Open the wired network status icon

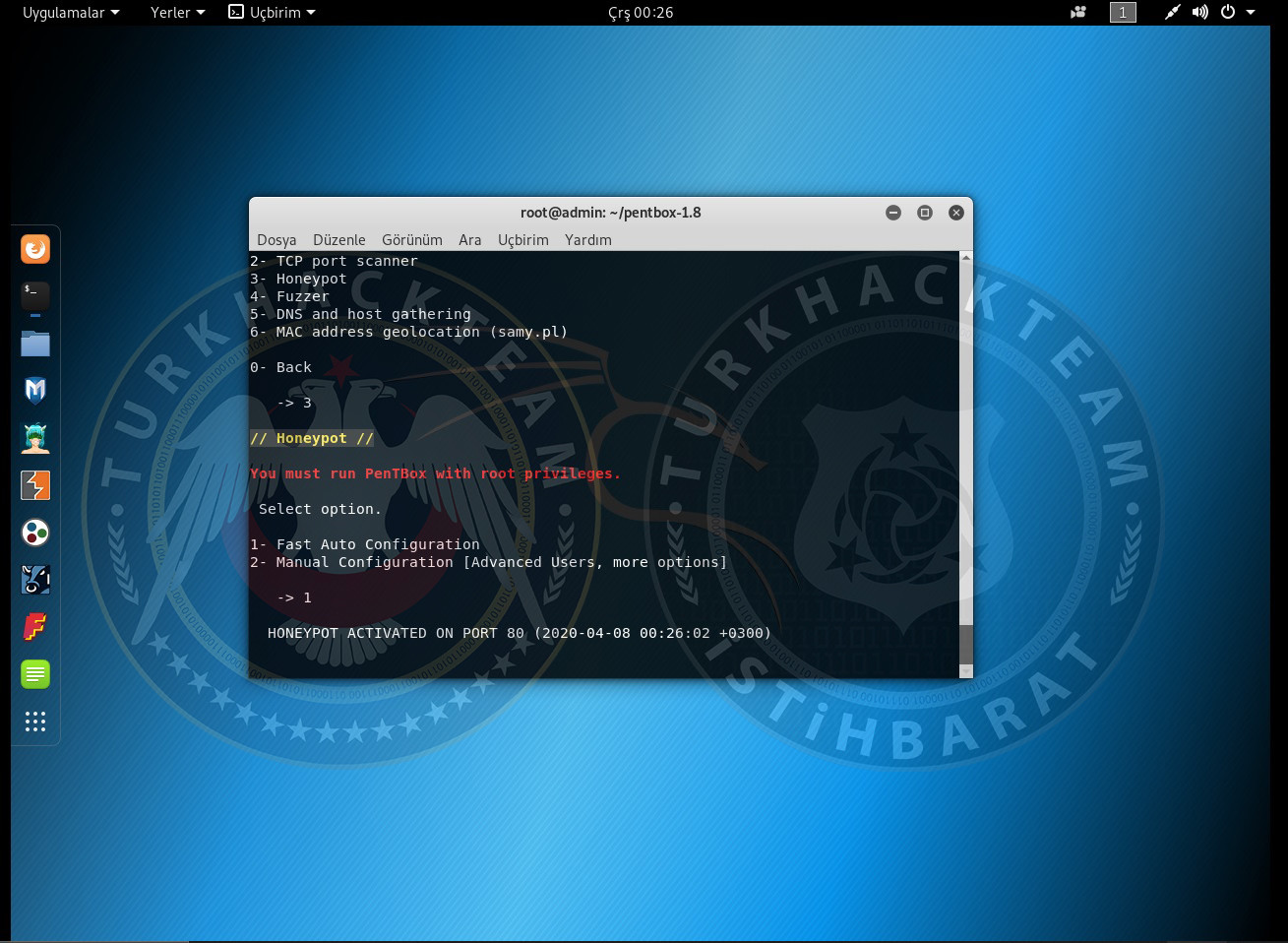coord(1172,13)
